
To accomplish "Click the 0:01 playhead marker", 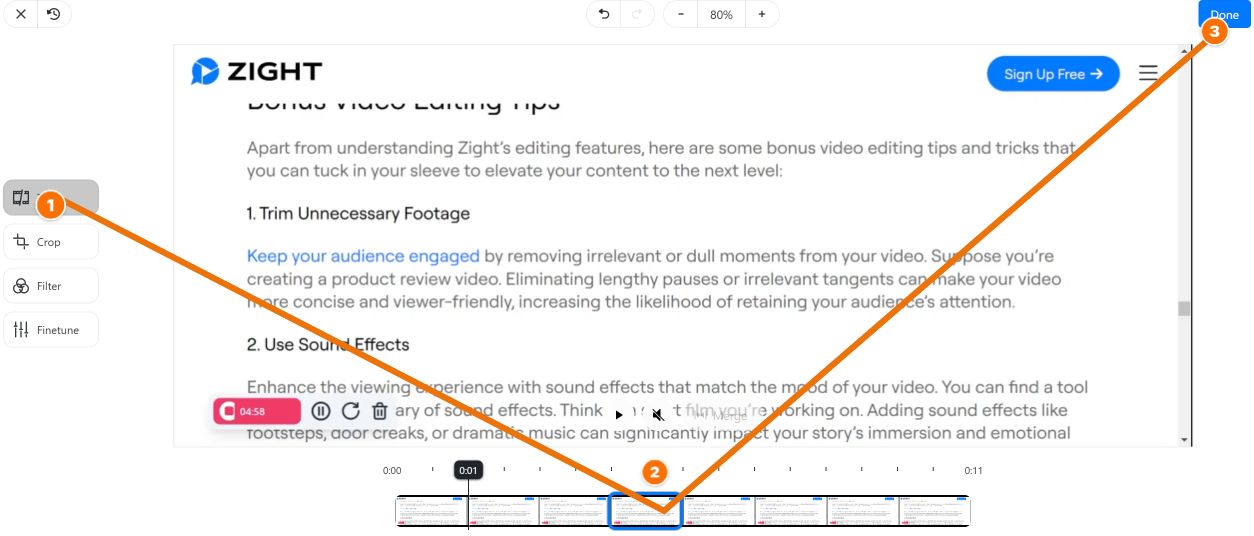I will 468,470.
